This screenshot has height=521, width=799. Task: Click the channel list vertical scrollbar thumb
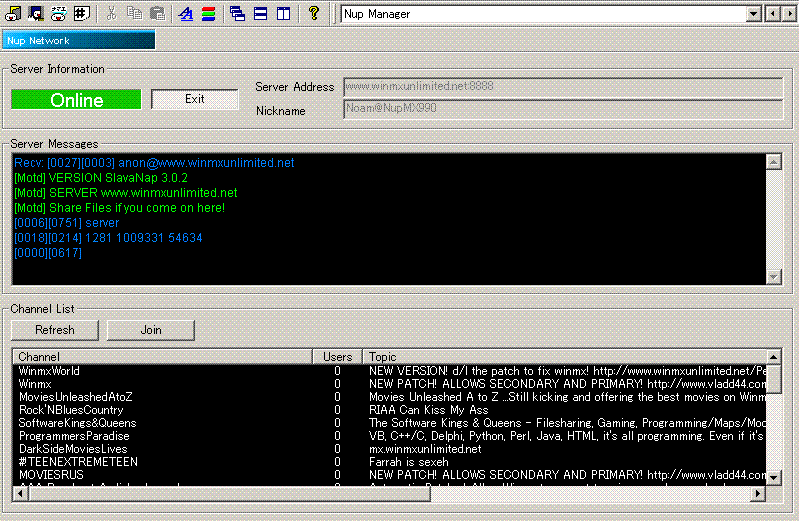[x=774, y=379]
